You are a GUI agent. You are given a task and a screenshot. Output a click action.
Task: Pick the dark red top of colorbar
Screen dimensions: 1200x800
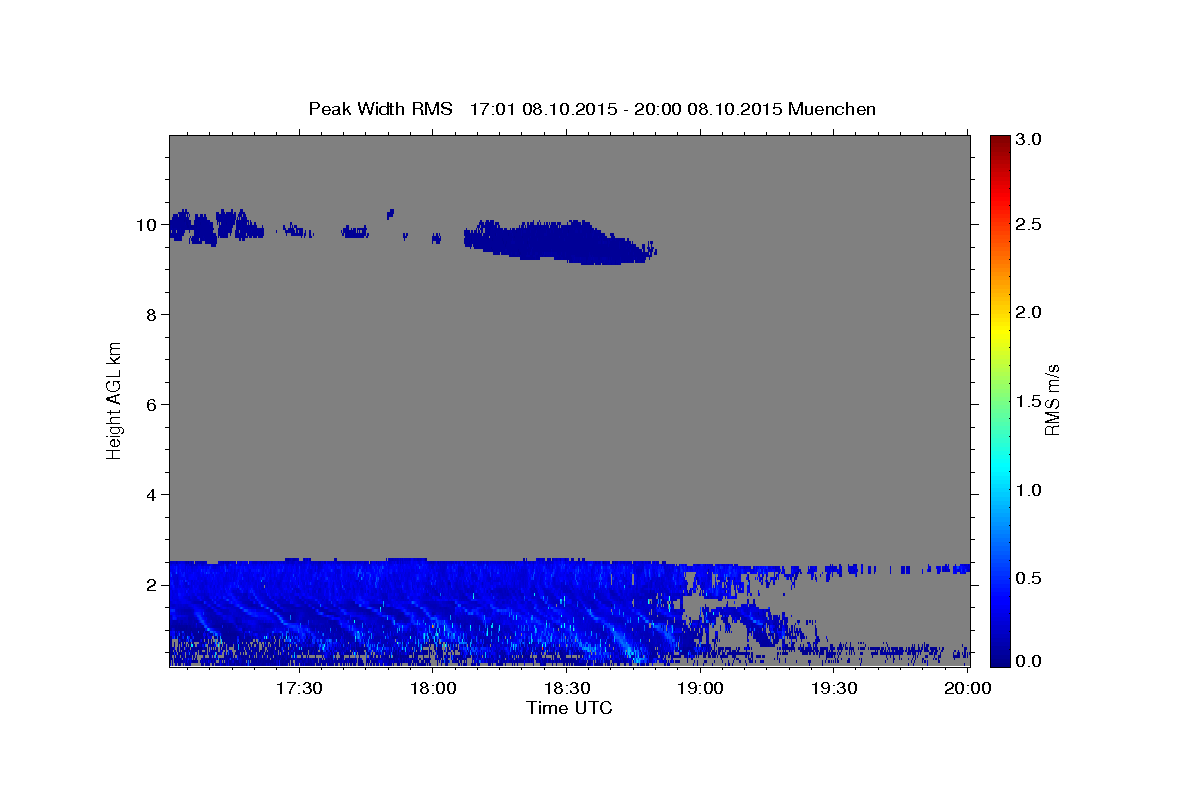(x=1000, y=142)
